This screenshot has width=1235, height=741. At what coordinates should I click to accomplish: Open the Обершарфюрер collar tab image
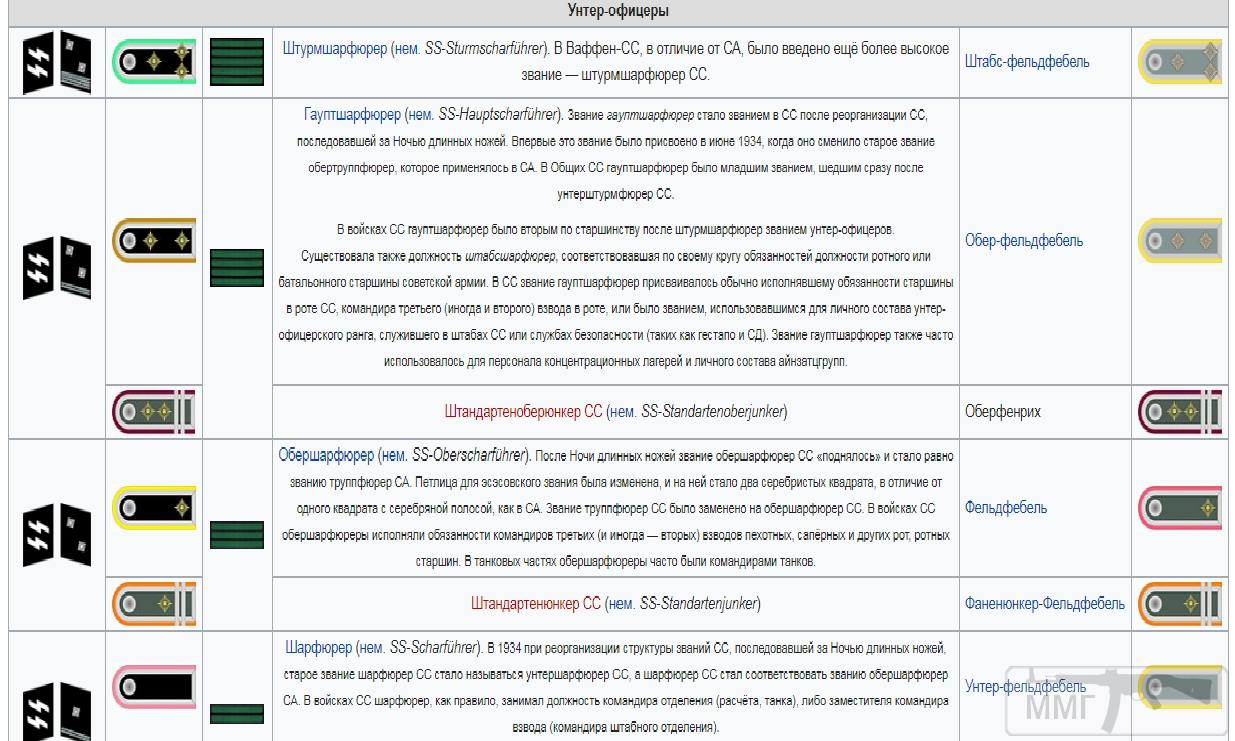pos(57,535)
